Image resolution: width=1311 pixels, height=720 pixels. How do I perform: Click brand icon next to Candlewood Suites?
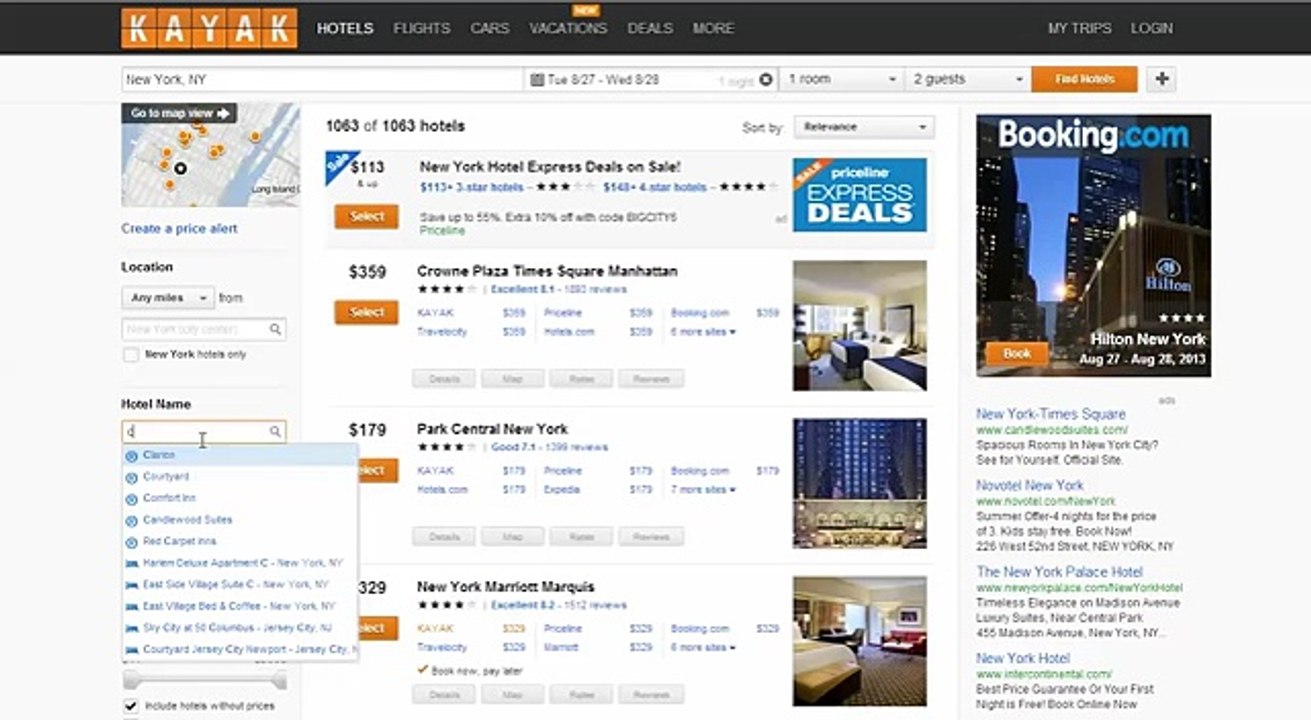pos(131,520)
